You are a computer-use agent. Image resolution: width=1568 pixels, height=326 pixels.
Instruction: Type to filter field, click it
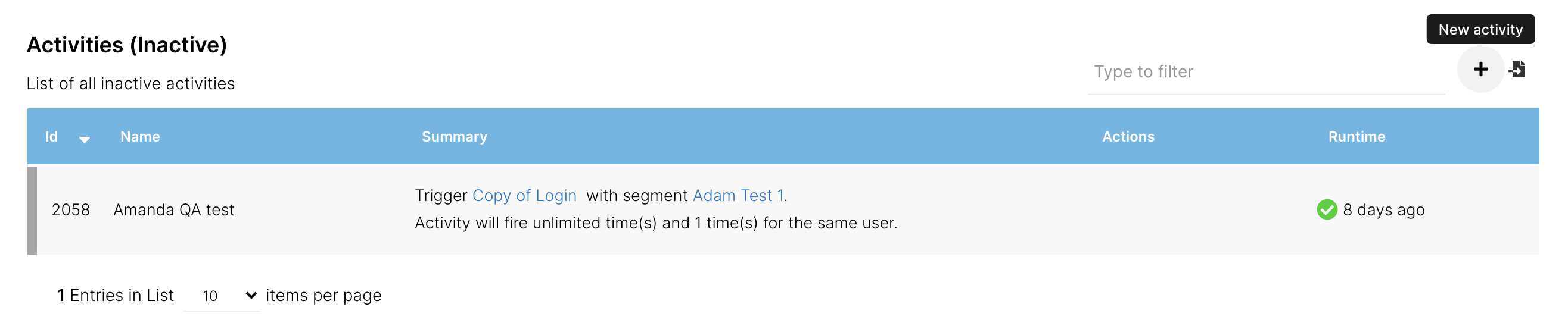coord(1265,73)
